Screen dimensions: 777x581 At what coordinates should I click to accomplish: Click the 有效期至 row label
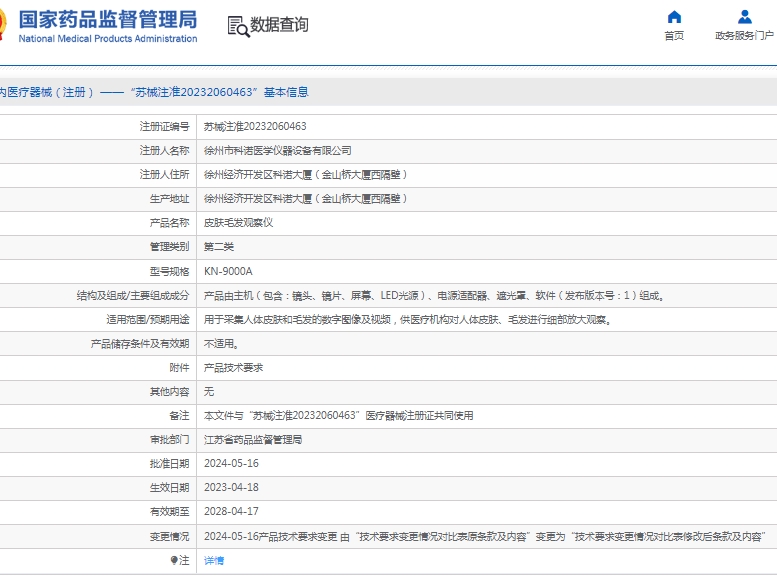169,511
